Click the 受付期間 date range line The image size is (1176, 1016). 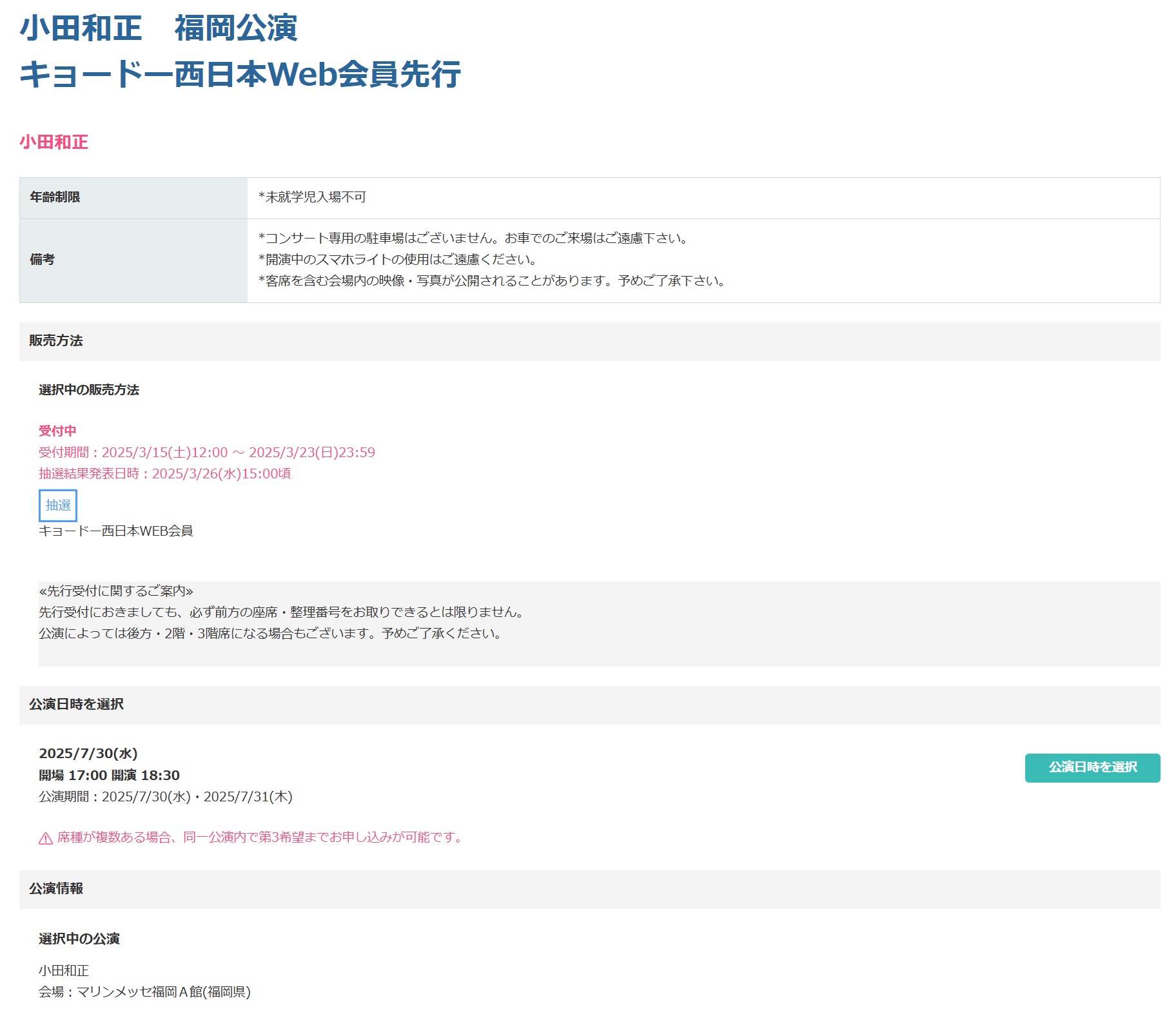(207, 453)
